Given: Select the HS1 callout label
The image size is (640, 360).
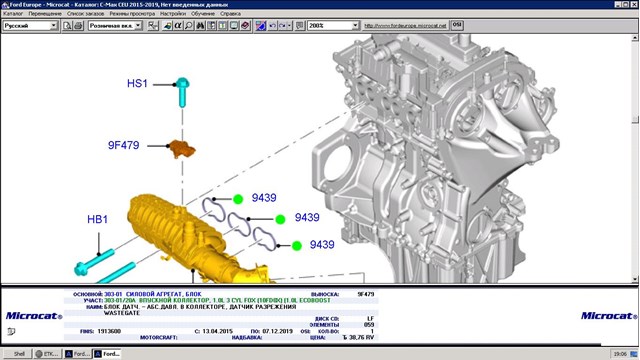Looking at the screenshot, I should pyautogui.click(x=137, y=83).
